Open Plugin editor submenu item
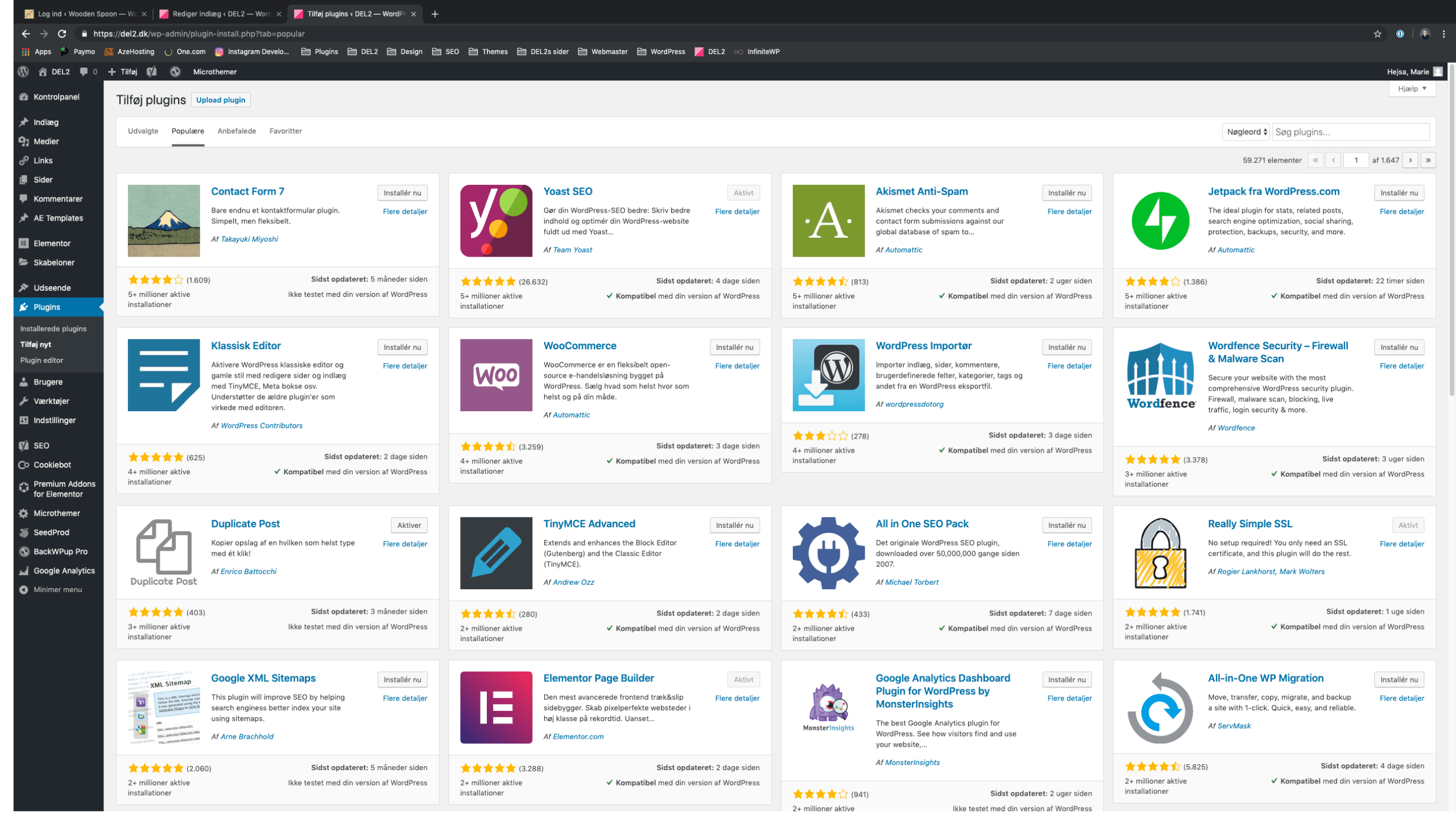This screenshot has width=1456, height=827. tap(42, 360)
